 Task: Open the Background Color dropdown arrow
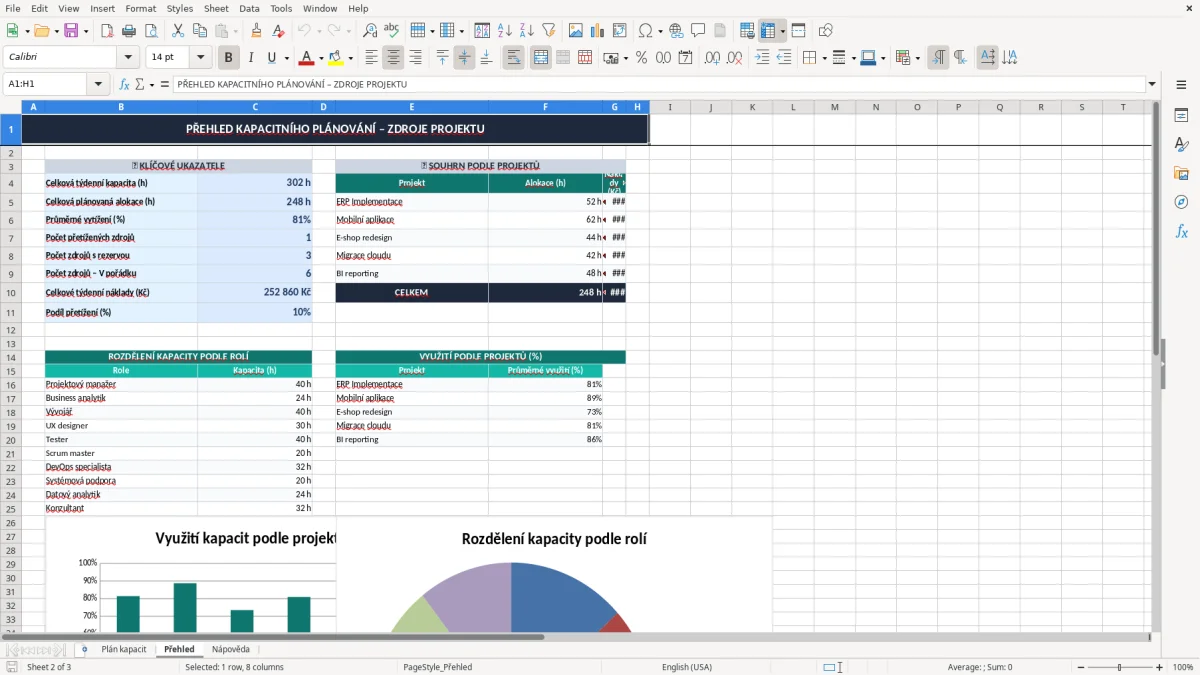click(x=350, y=58)
